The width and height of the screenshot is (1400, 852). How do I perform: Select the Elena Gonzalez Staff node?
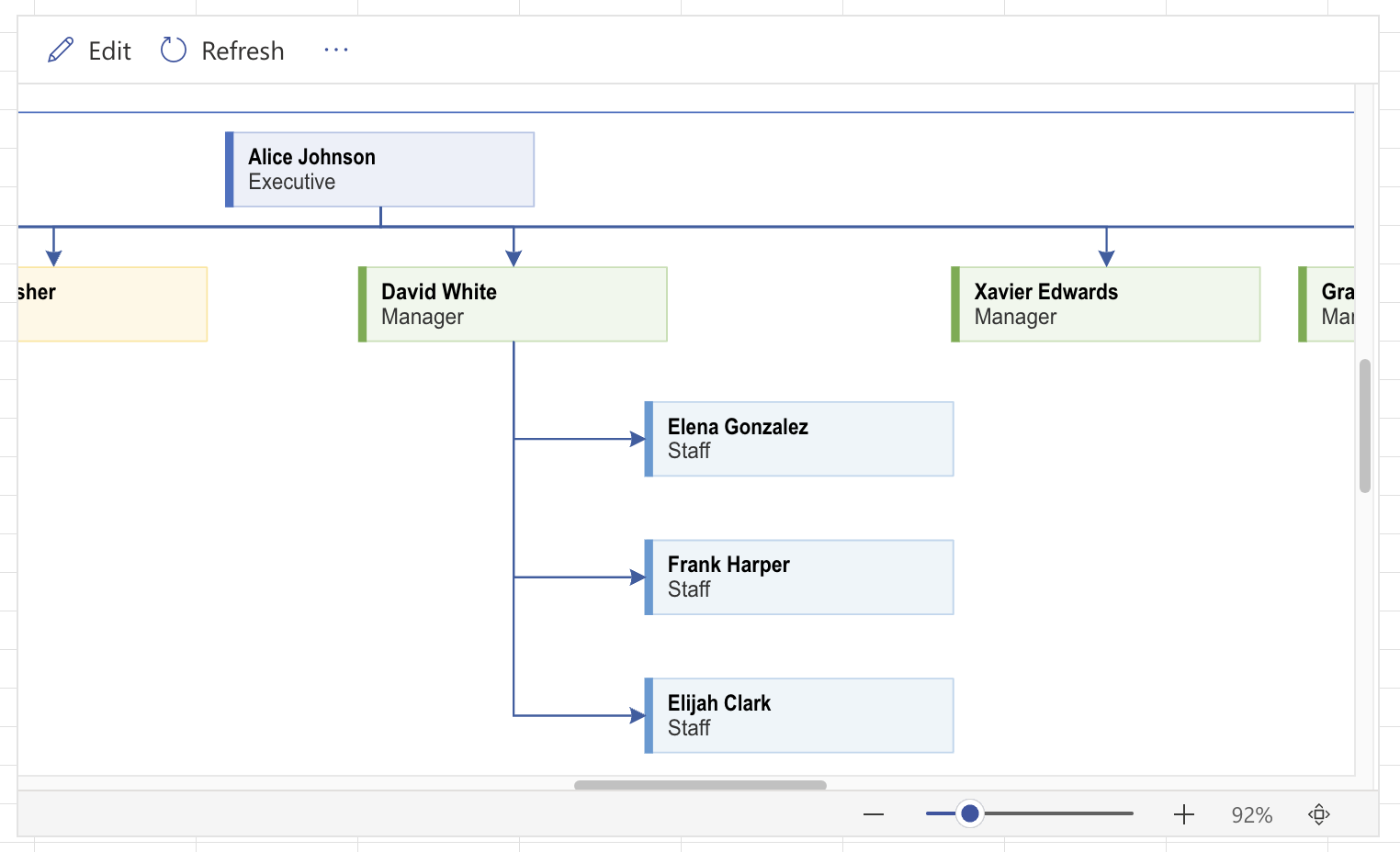[x=799, y=439]
